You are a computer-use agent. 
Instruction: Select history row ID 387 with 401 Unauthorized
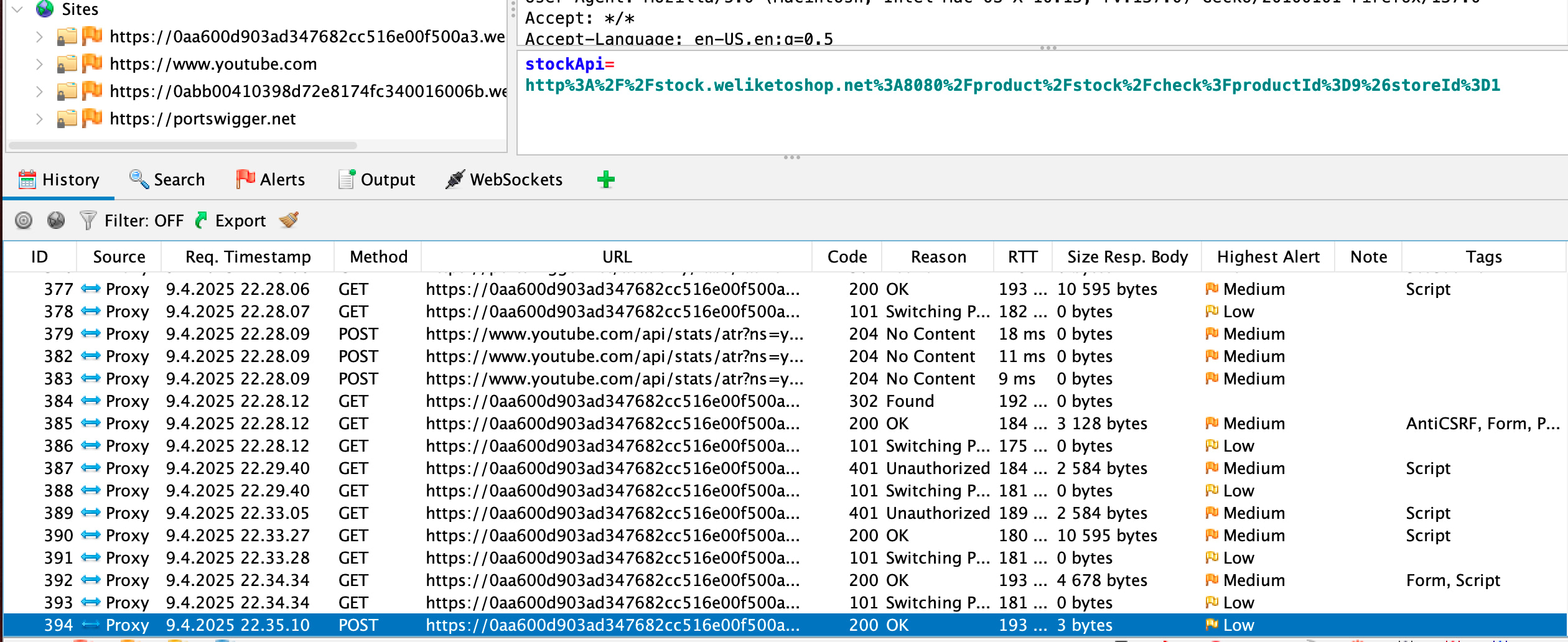436,468
